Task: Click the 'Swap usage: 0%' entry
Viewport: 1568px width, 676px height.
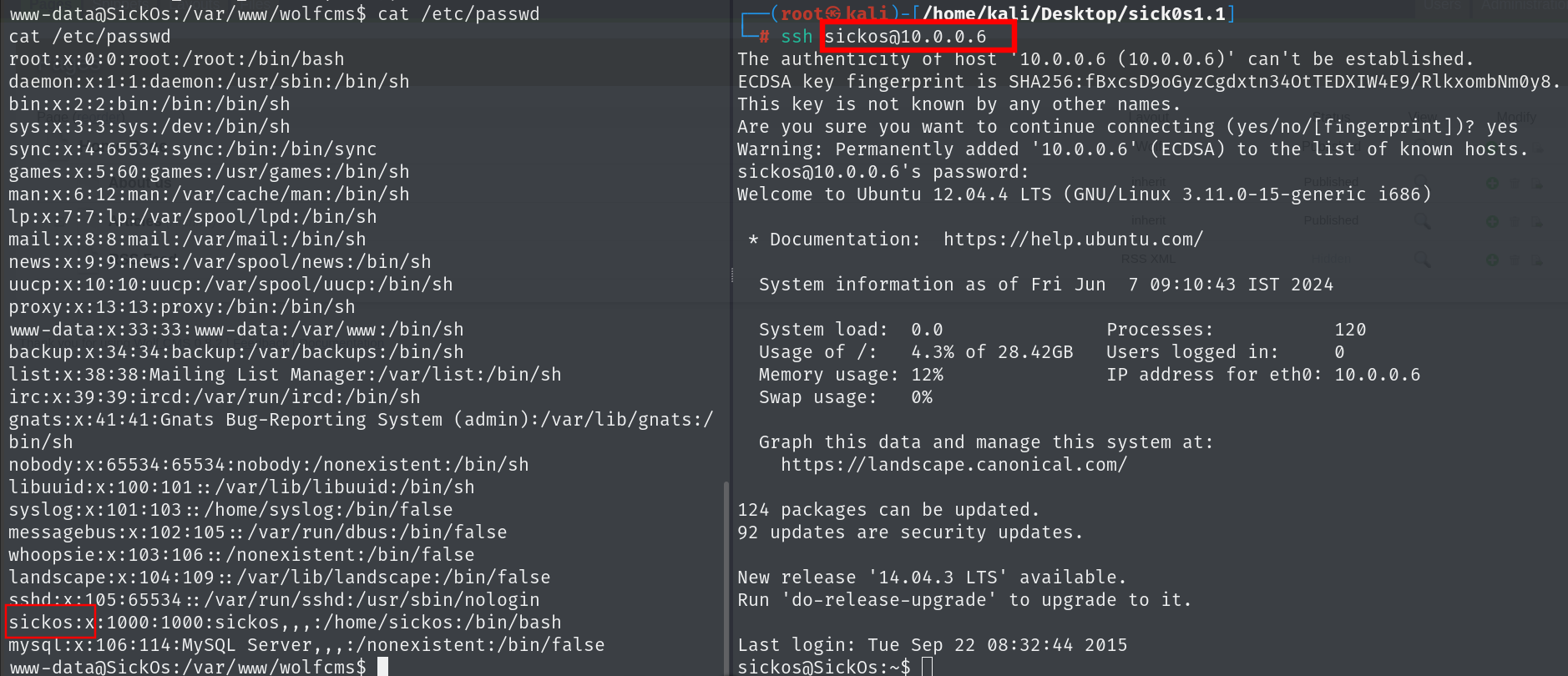Action: tap(846, 397)
